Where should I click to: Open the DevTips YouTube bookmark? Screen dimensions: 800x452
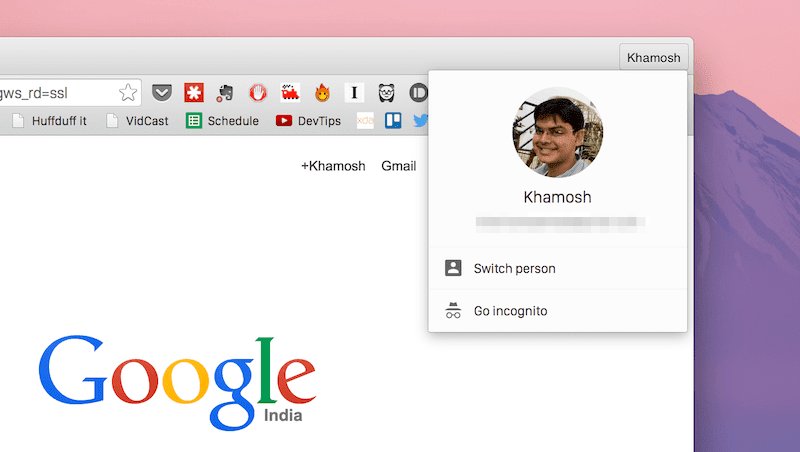point(308,121)
